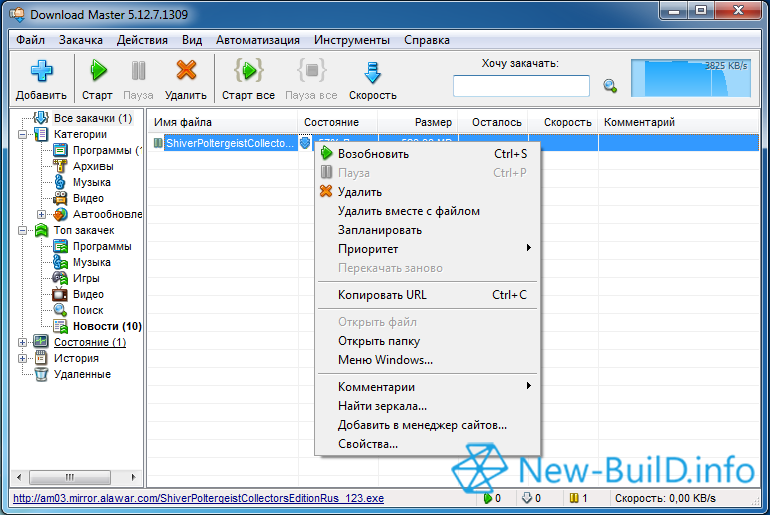Click the tree panel scroll right arrow
This screenshot has width=770, height=515.
click(x=133, y=477)
